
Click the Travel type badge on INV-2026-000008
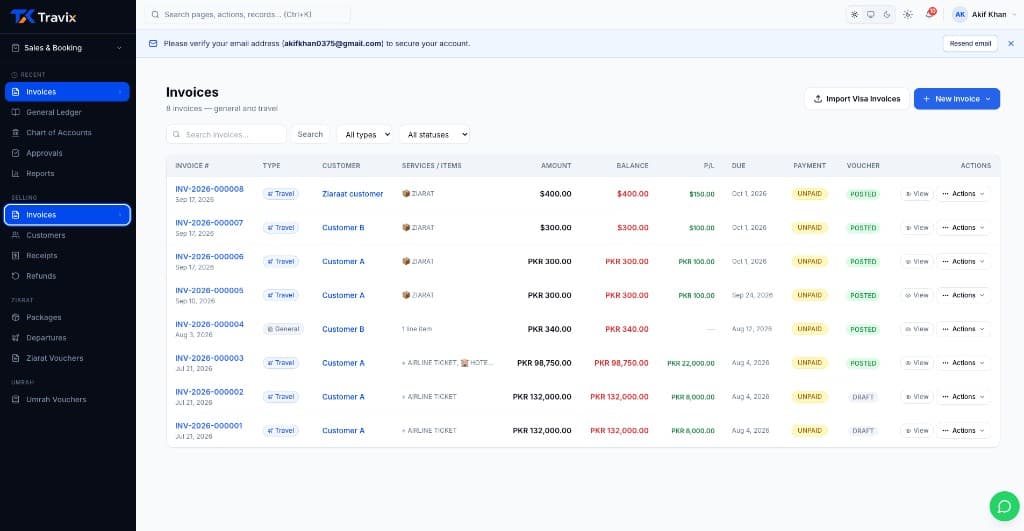[x=281, y=194]
